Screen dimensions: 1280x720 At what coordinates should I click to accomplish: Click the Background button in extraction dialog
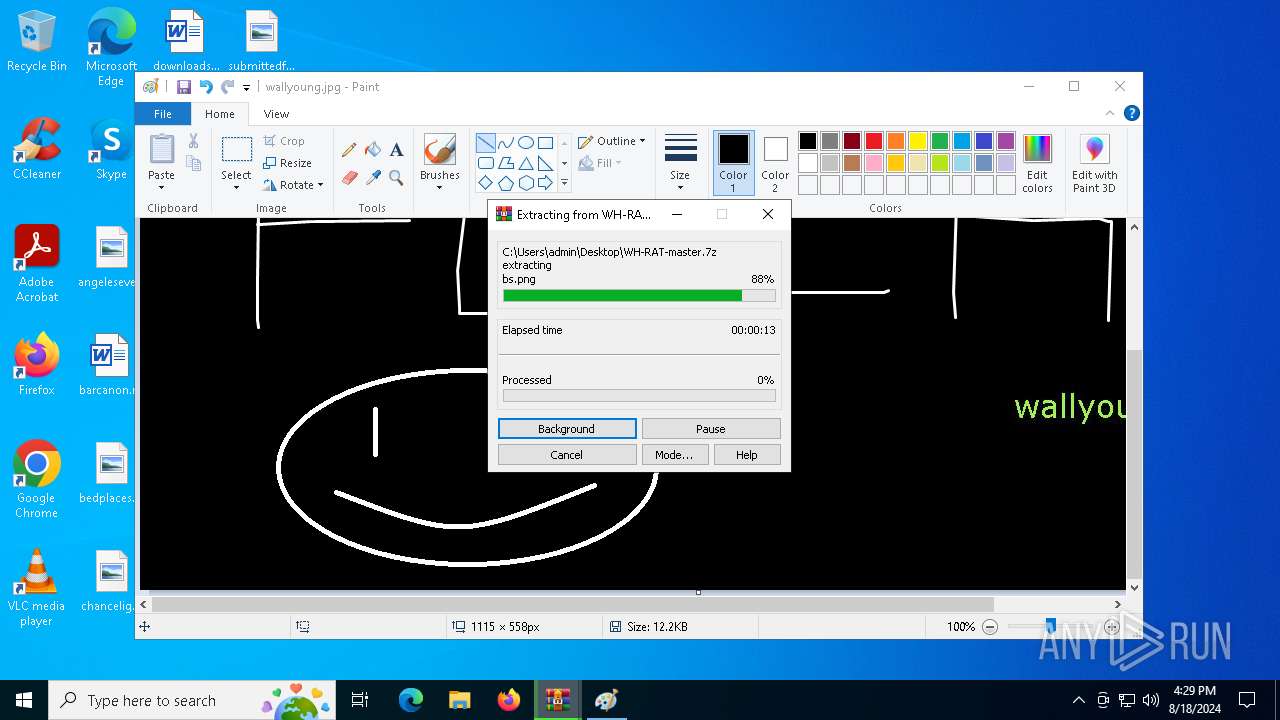pyautogui.click(x=567, y=429)
